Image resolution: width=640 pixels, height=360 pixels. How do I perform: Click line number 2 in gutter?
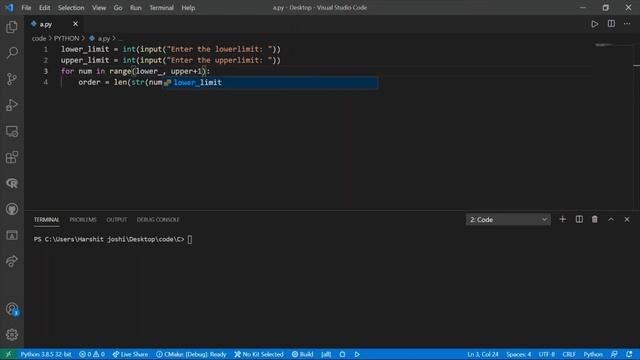click(x=46, y=60)
